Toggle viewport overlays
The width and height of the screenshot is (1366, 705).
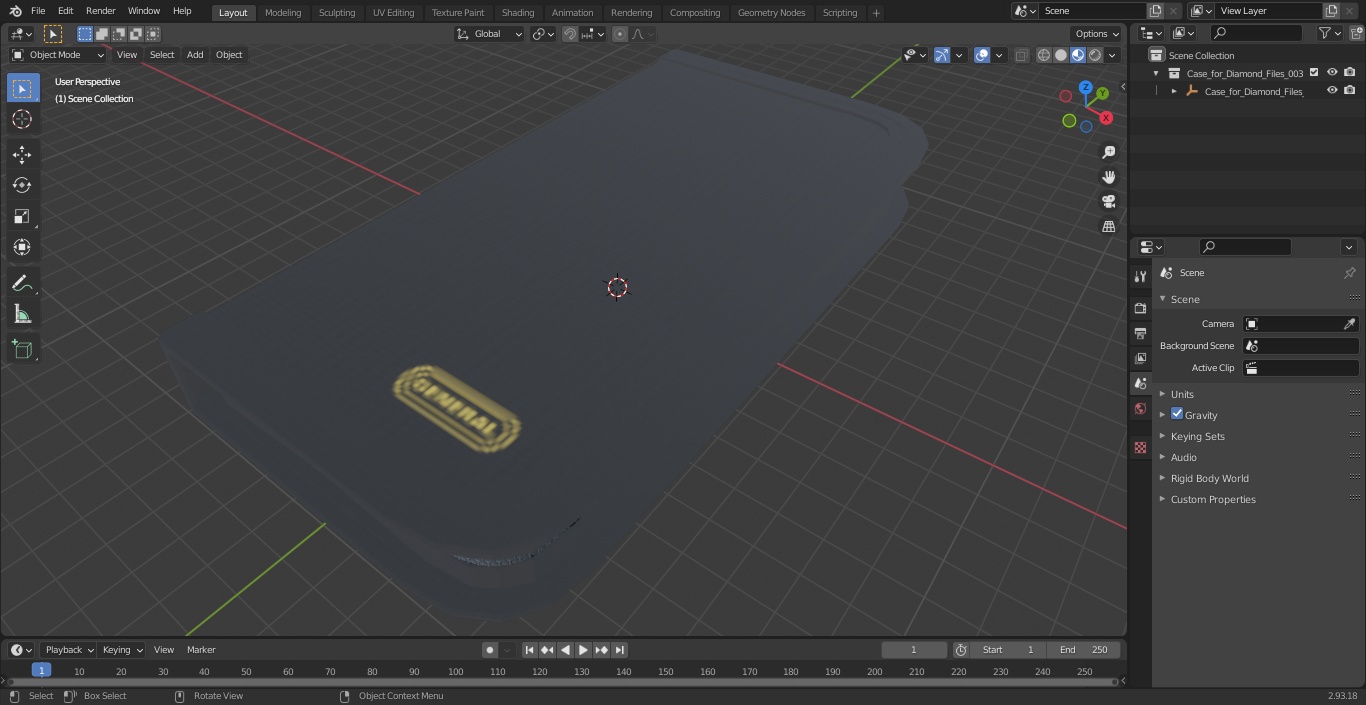pyautogui.click(x=982, y=55)
